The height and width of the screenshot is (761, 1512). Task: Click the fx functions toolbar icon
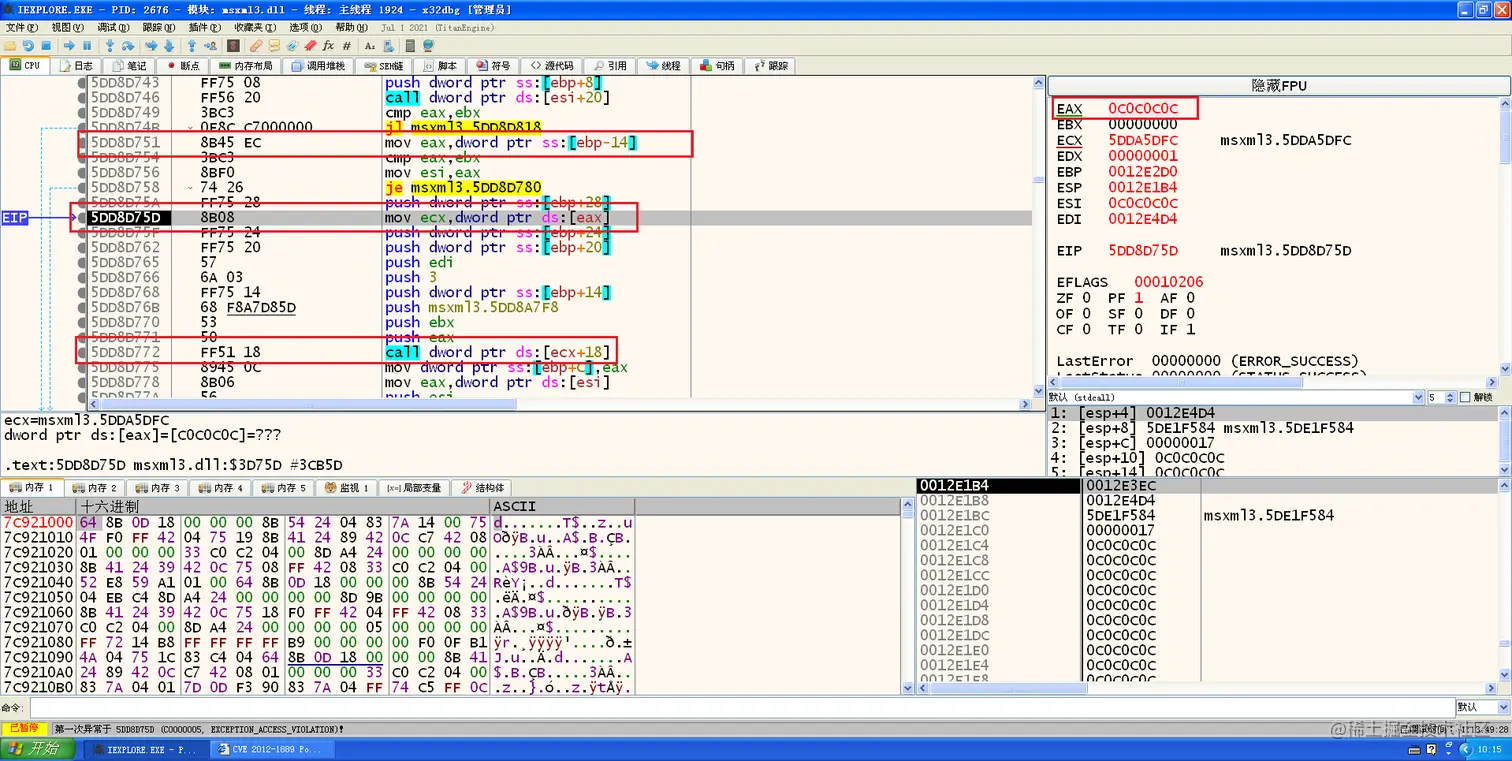pyautogui.click(x=329, y=46)
